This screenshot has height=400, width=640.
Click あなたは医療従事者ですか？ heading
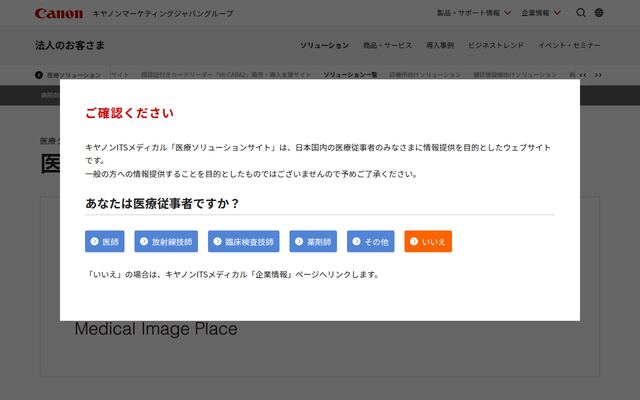tap(162, 203)
